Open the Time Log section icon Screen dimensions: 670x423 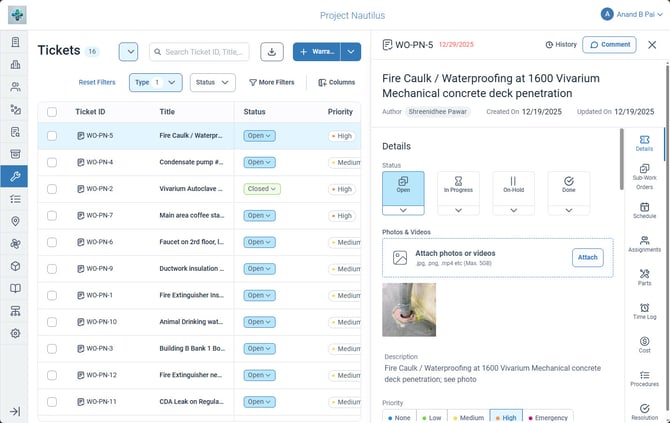pyautogui.click(x=644, y=311)
